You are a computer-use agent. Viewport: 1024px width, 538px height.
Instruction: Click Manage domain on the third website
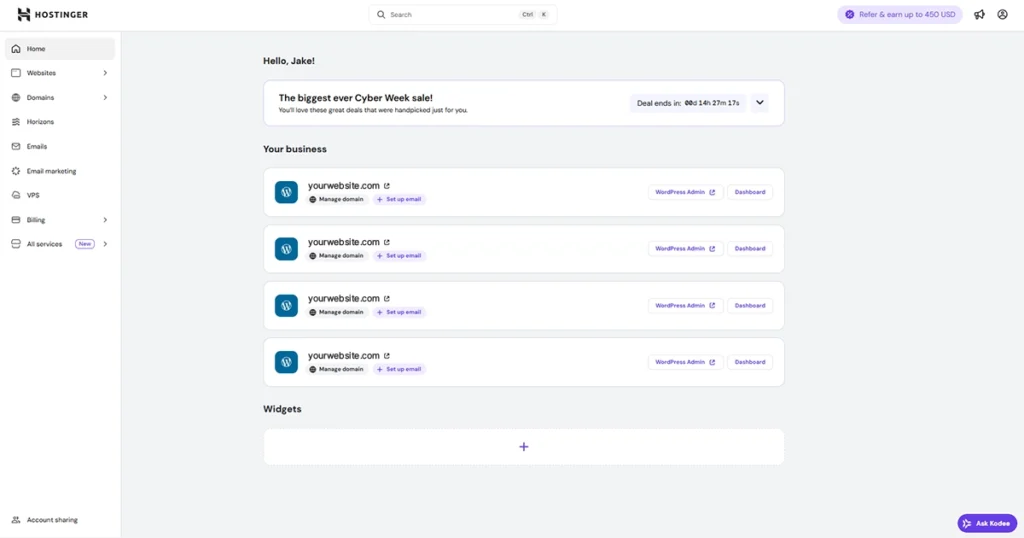tap(336, 312)
